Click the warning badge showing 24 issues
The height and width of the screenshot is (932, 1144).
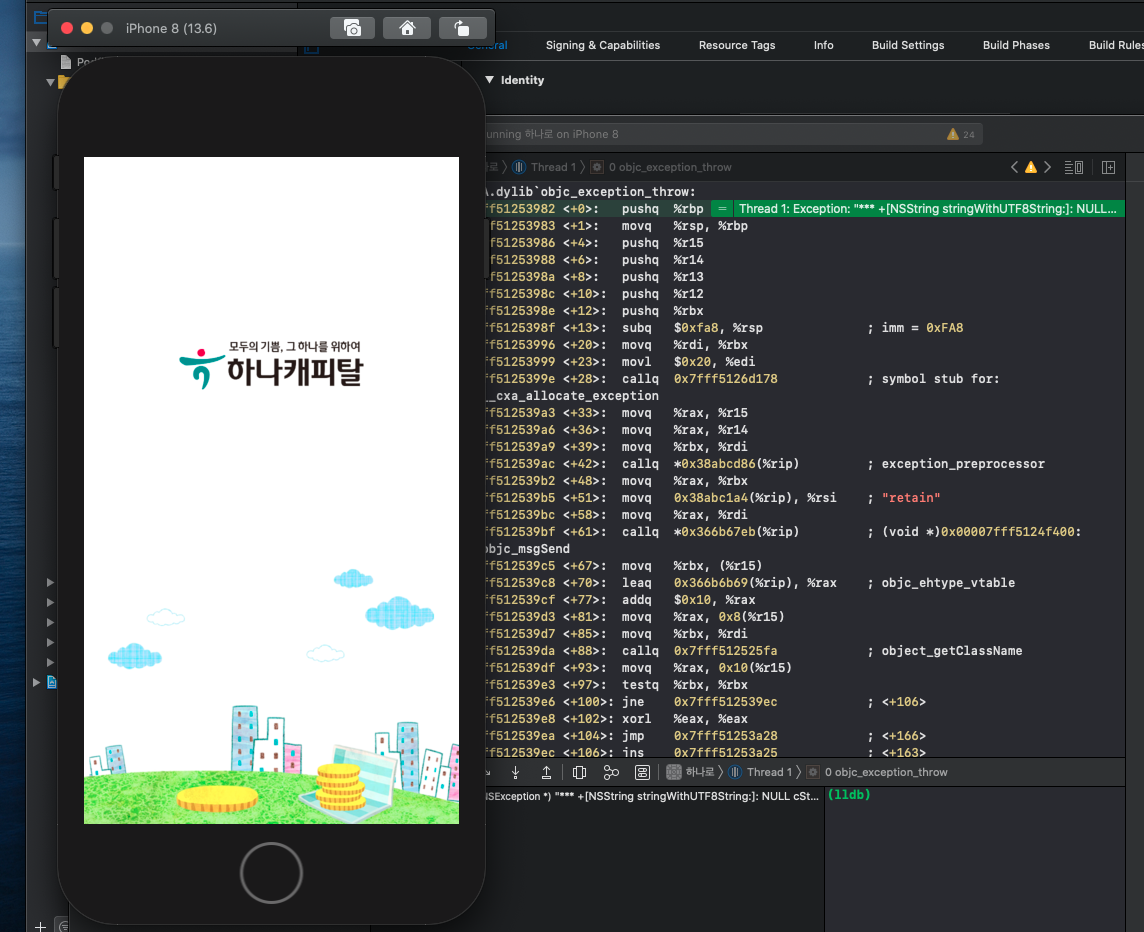click(x=960, y=134)
